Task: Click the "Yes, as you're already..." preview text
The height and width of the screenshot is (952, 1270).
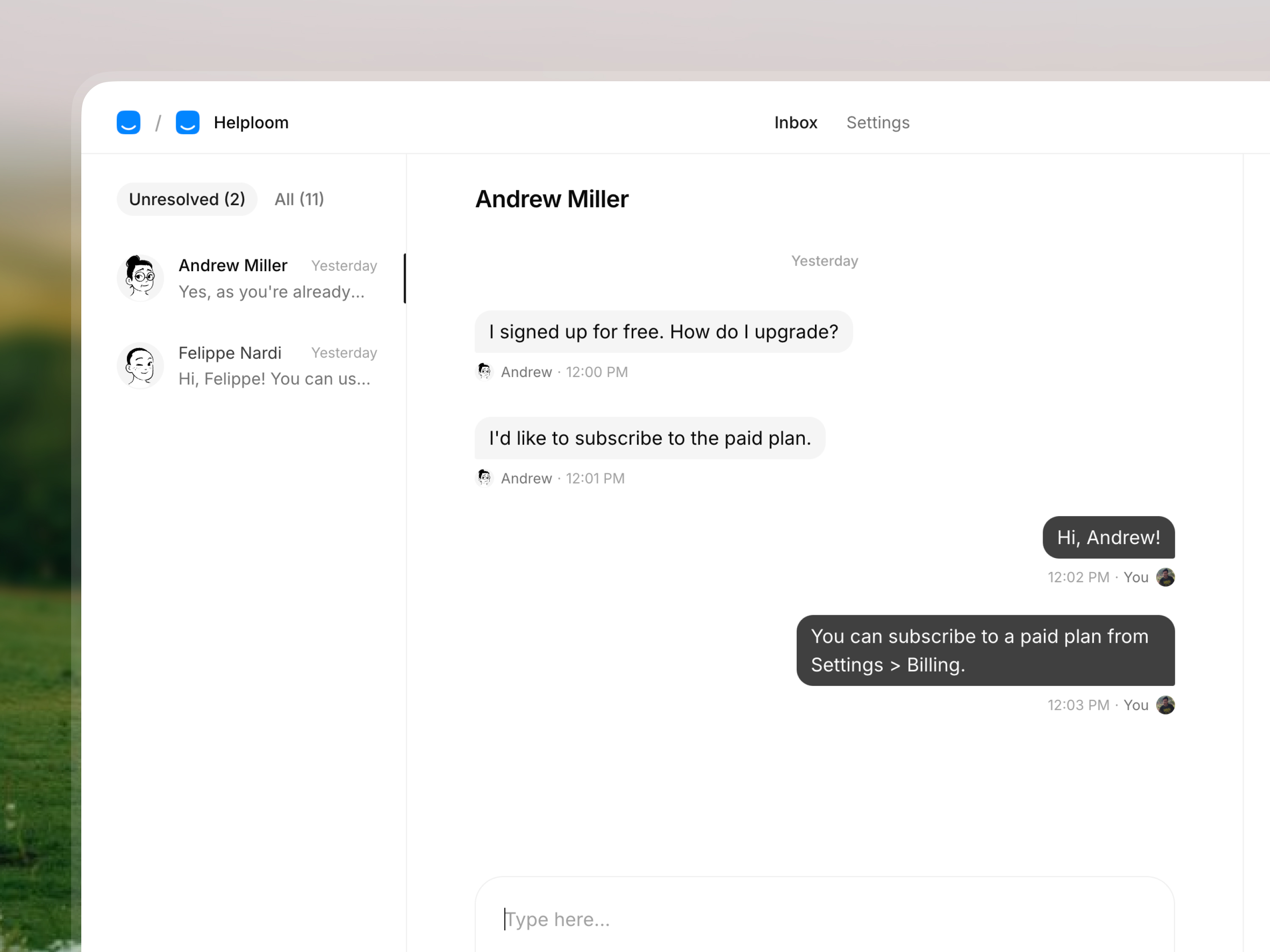Action: click(272, 292)
